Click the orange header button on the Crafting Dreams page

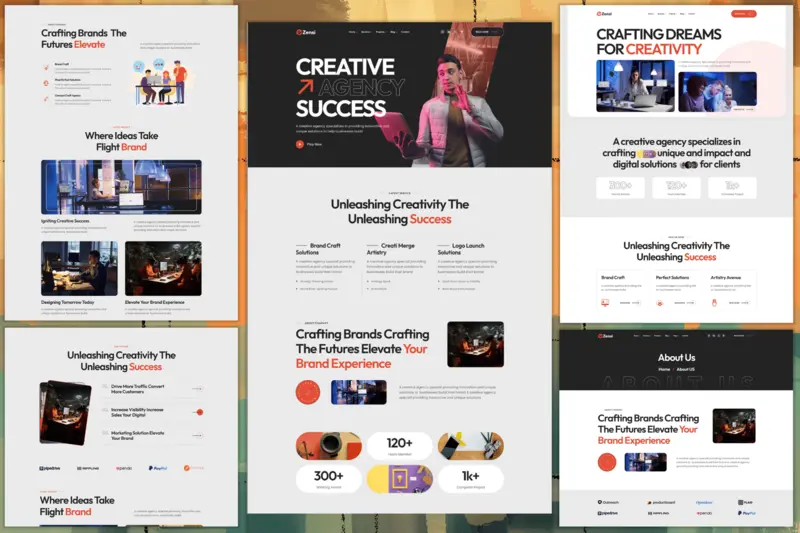point(743,14)
